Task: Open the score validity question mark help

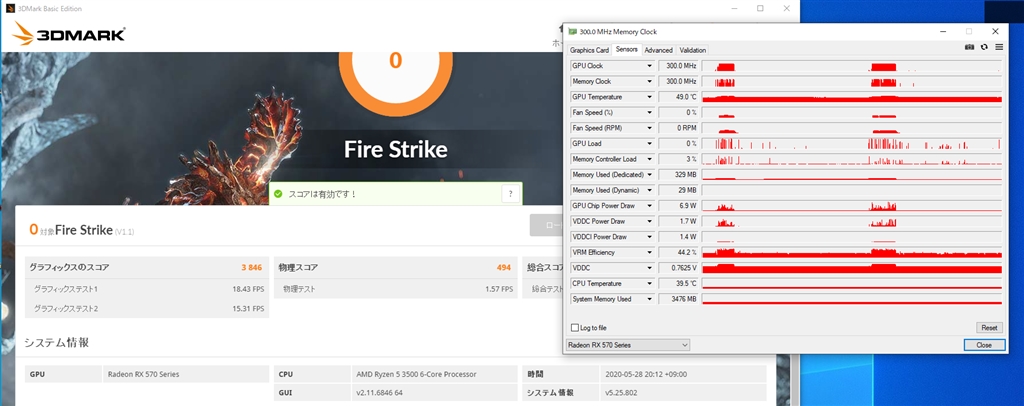Action: tap(511, 193)
